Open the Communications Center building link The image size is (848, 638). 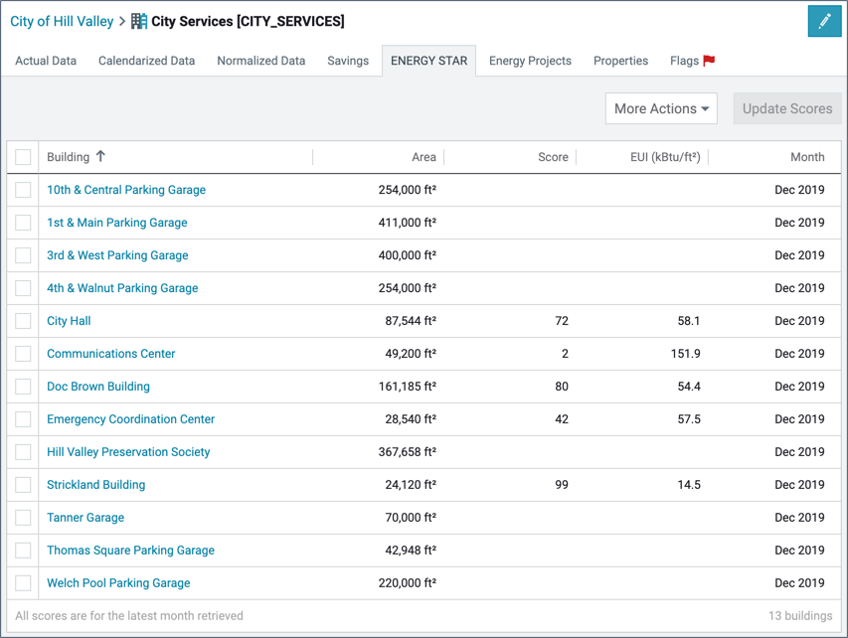111,354
